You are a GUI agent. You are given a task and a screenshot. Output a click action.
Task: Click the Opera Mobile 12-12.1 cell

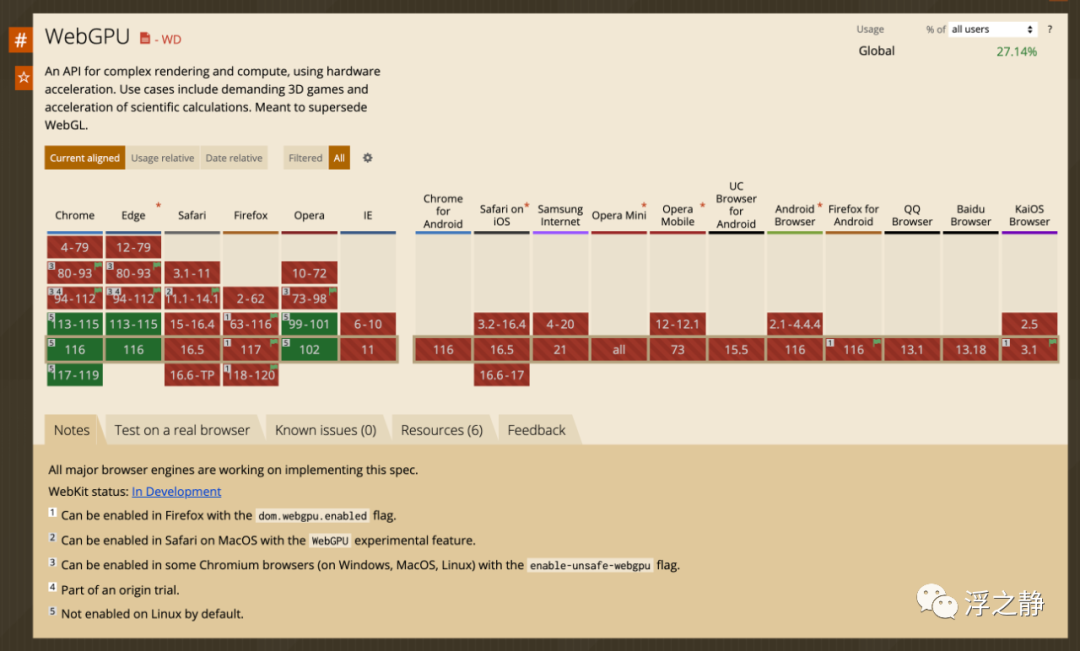click(x=678, y=324)
